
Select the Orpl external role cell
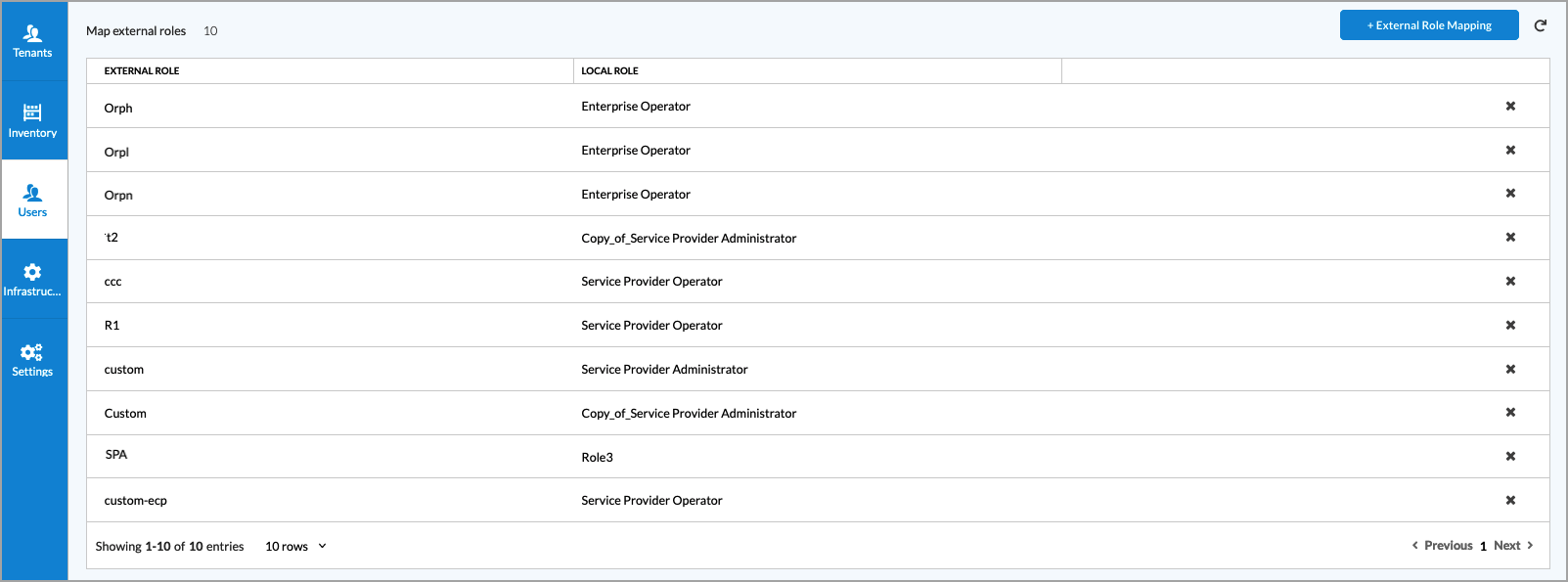tap(116, 152)
